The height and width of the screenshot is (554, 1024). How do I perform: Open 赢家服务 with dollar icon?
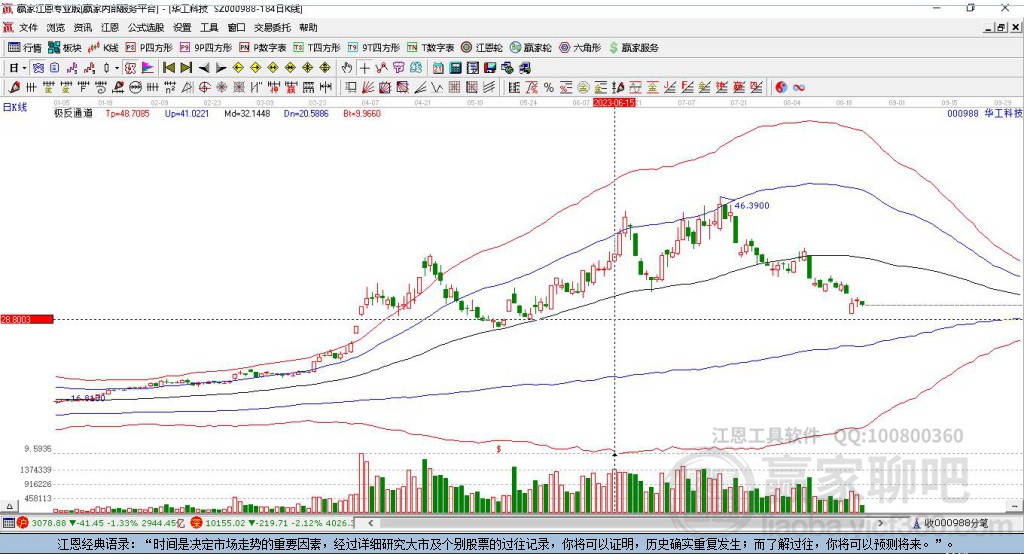coord(633,48)
